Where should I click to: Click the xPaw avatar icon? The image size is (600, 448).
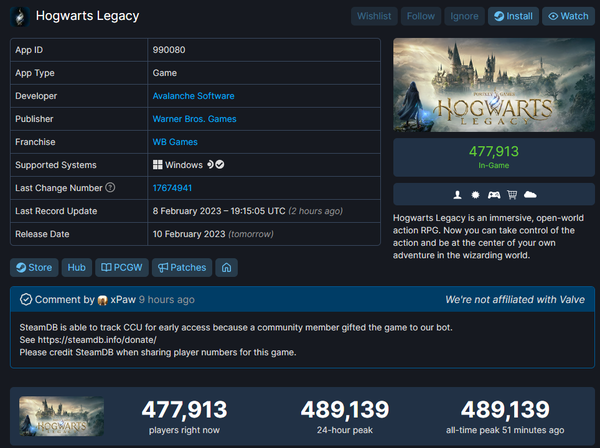tap(102, 300)
